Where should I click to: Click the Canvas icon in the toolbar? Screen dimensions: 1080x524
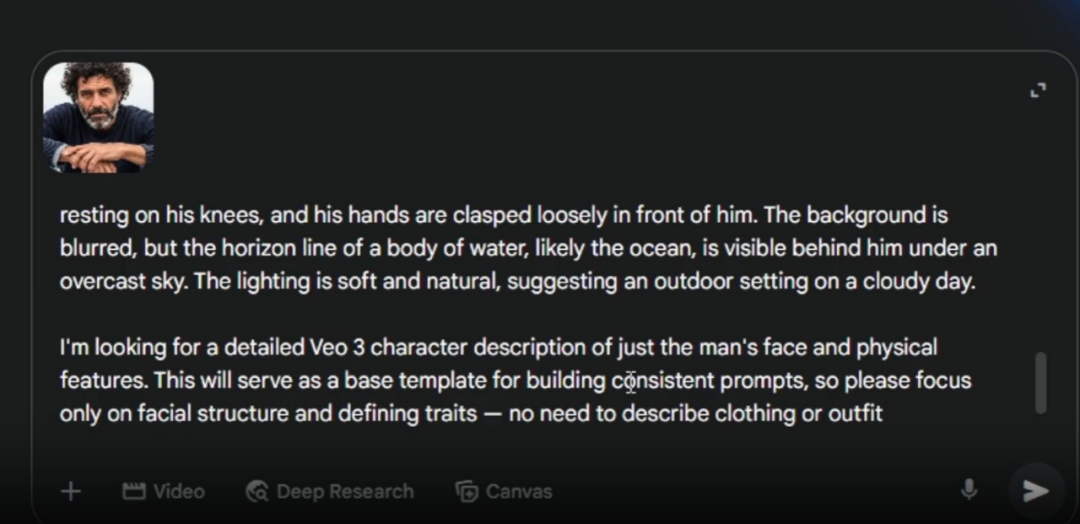(466, 491)
